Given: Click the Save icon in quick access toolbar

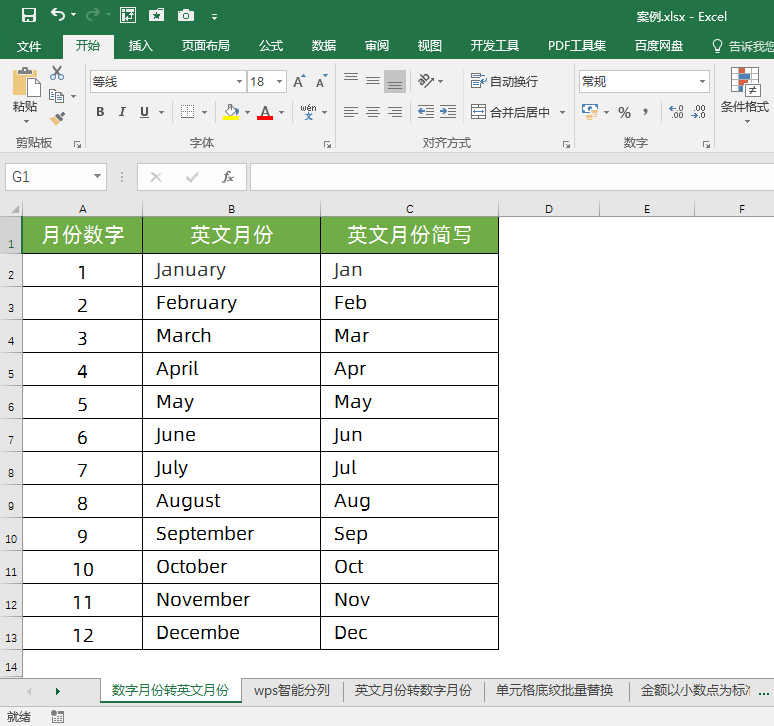Looking at the screenshot, I should tap(29, 15).
